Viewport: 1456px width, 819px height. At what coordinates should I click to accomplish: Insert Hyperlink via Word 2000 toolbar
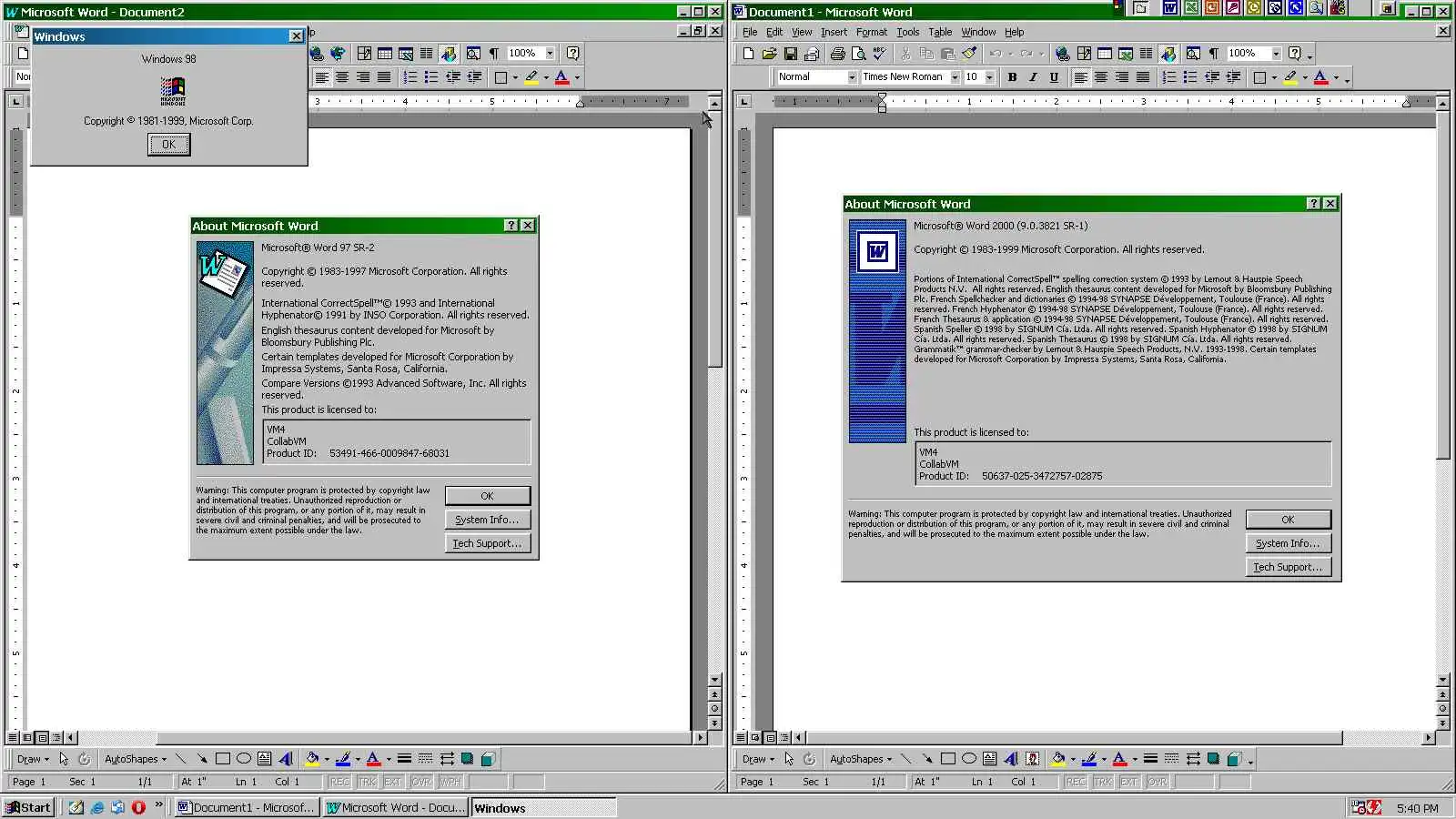coord(1062,54)
